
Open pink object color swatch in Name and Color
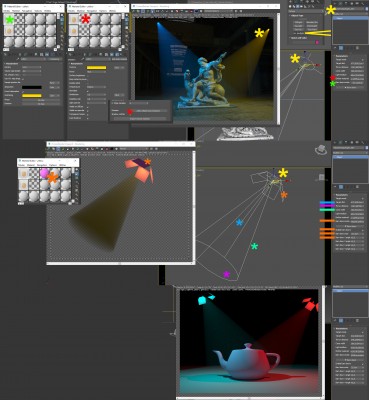[317, 43]
